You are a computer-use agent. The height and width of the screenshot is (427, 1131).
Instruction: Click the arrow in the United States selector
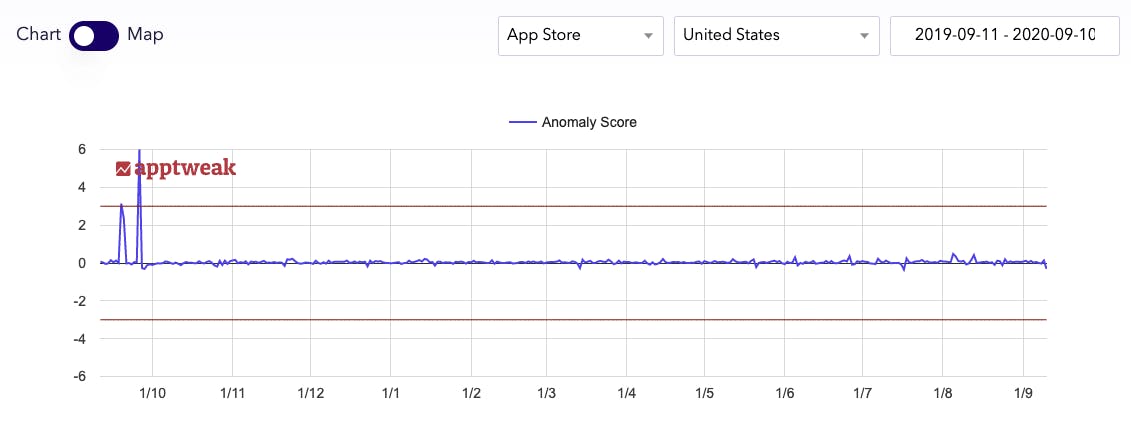(x=864, y=36)
